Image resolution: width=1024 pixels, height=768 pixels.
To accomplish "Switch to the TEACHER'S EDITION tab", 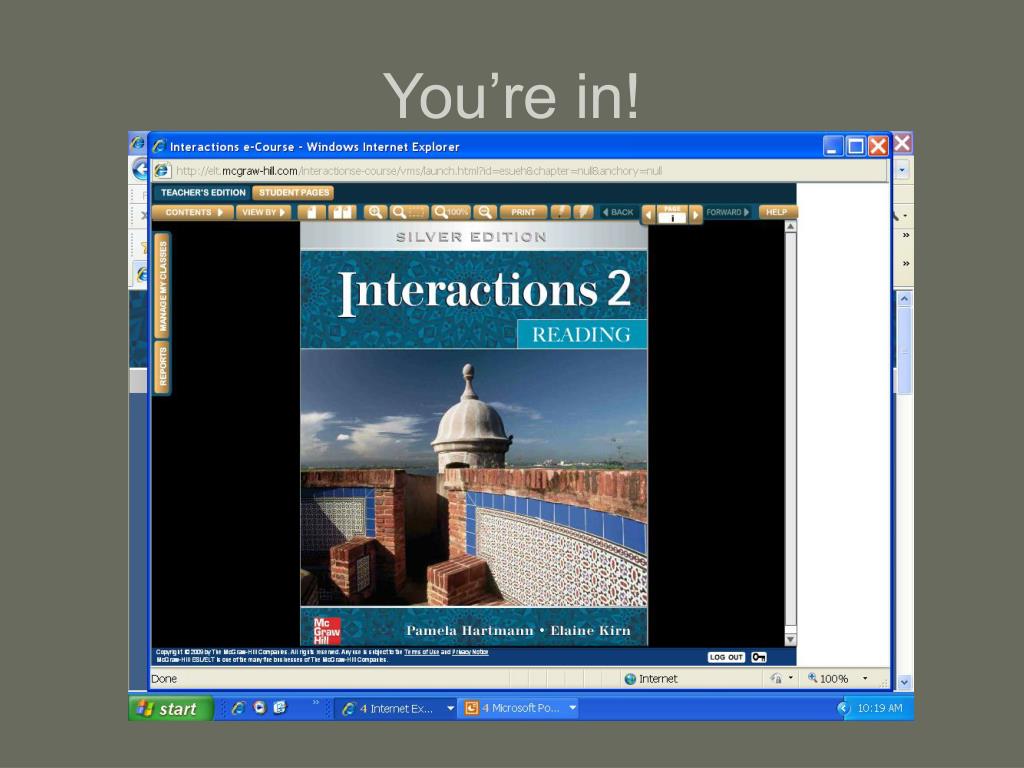I will [202, 193].
